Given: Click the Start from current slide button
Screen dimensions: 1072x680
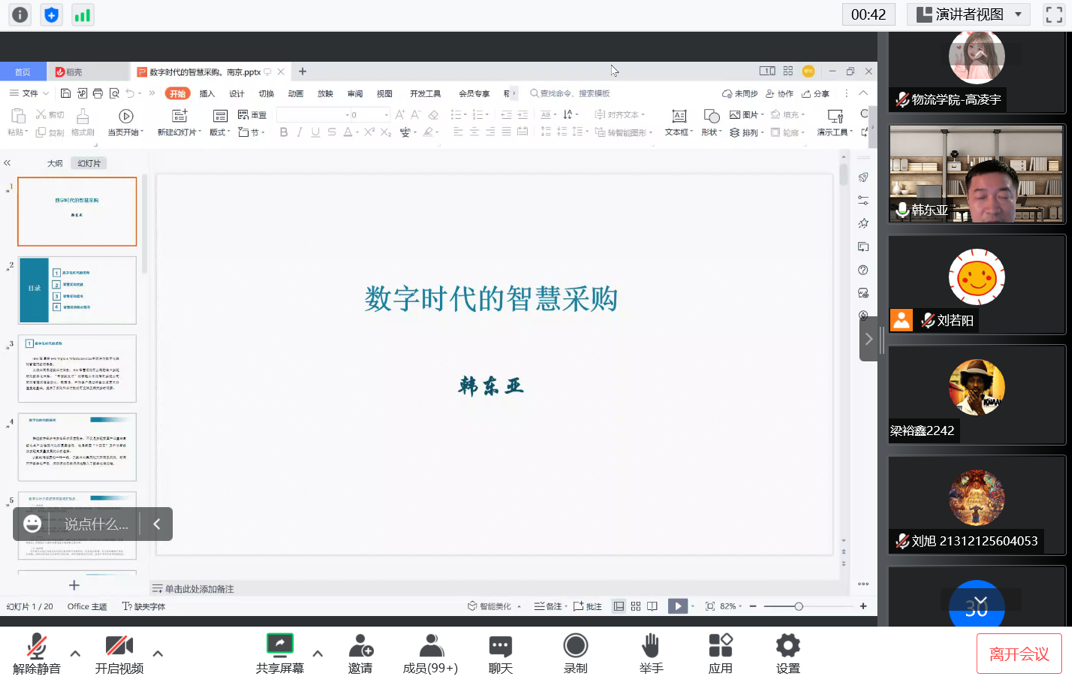Looking at the screenshot, I should pyautogui.click(x=125, y=122).
